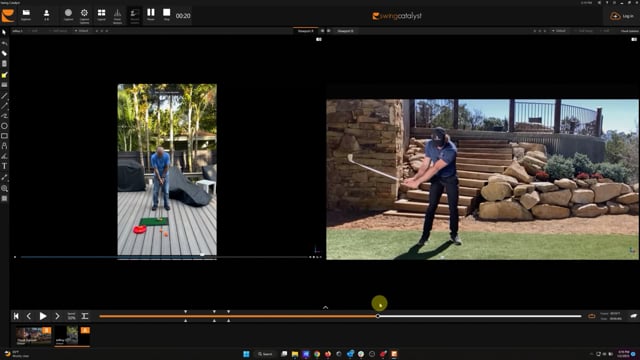Select the circle drawing tool

(x=4, y=126)
